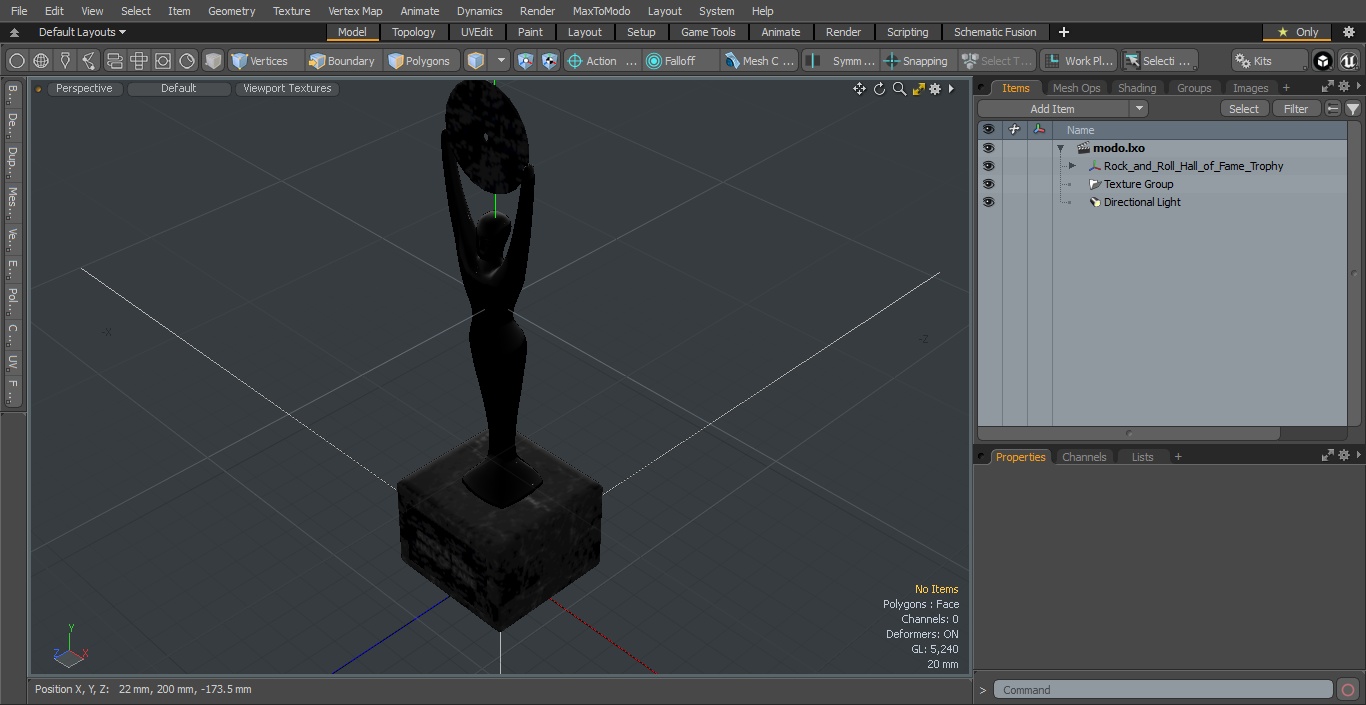This screenshot has width=1366, height=705.
Task: Select the pen tool icon
Action: (65, 61)
